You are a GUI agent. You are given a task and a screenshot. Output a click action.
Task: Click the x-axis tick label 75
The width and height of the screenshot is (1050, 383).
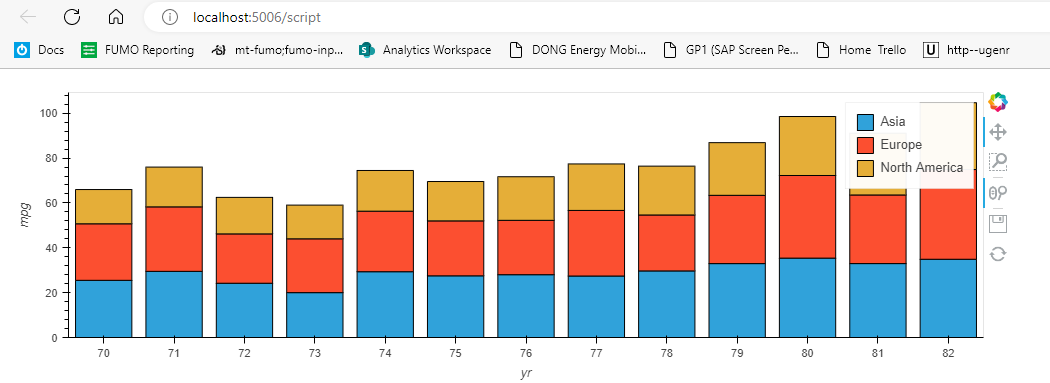(x=455, y=353)
